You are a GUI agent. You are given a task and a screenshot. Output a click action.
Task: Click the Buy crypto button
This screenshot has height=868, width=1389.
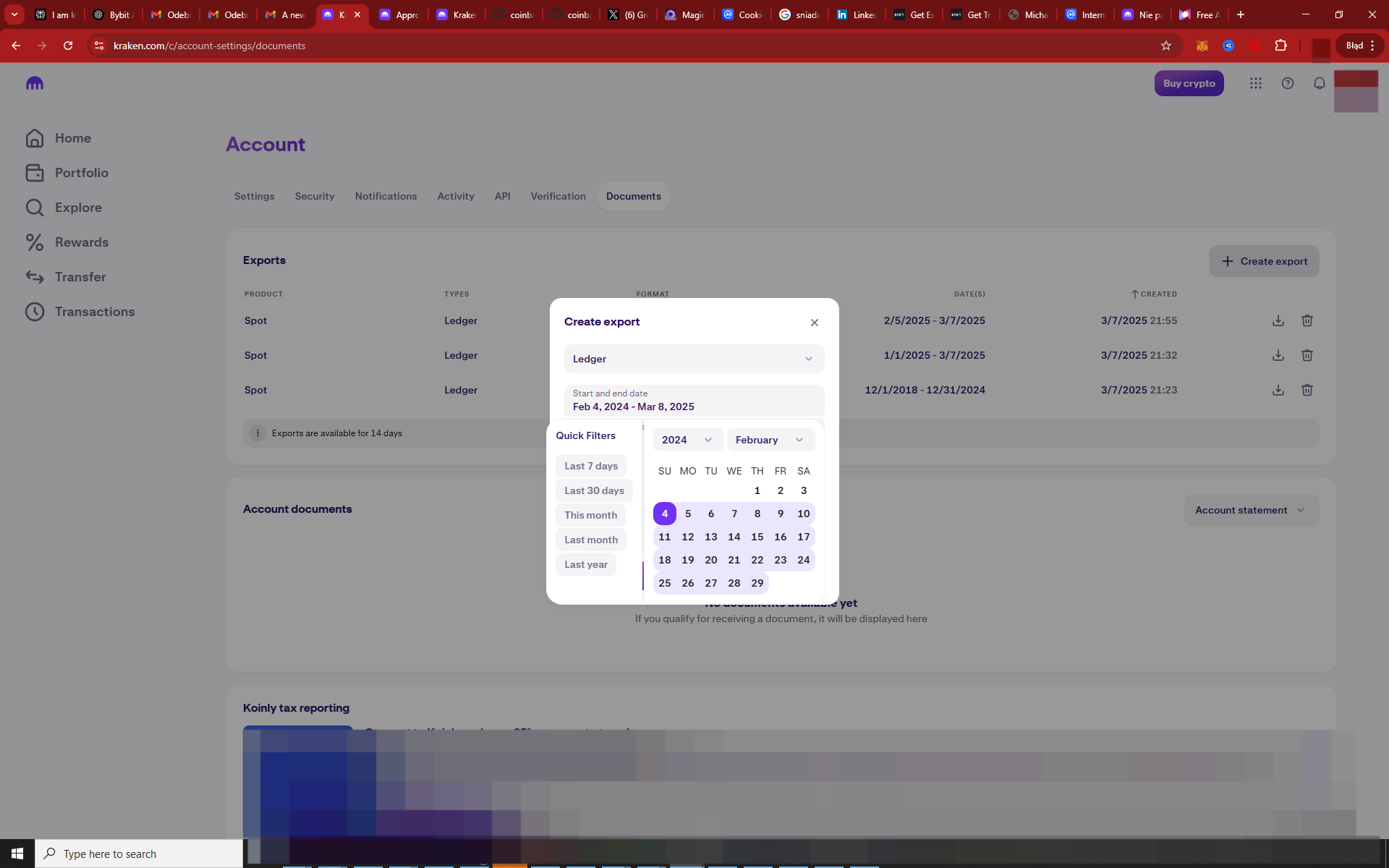pyautogui.click(x=1189, y=83)
